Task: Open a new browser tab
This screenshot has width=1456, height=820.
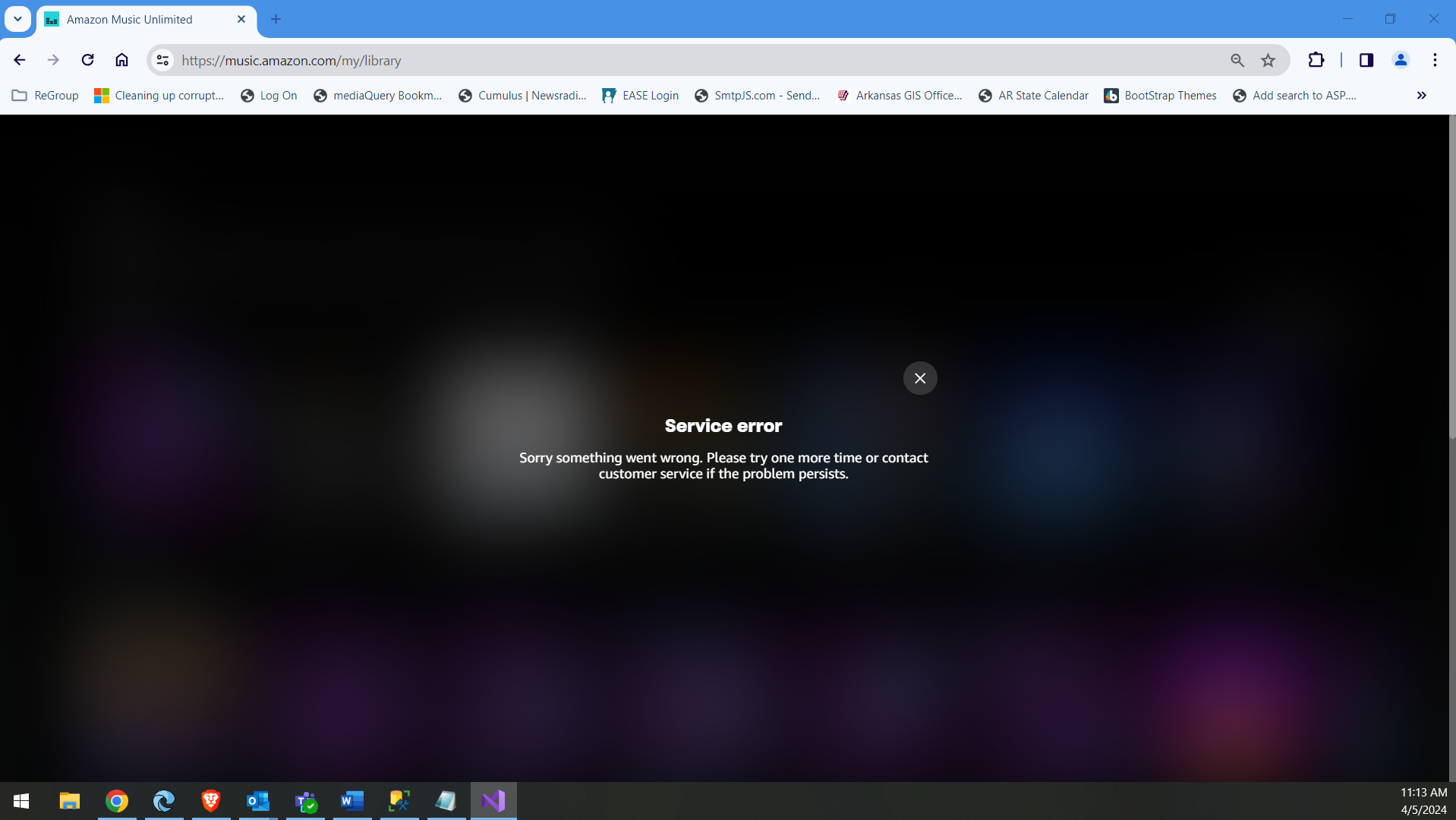Action: 276,19
